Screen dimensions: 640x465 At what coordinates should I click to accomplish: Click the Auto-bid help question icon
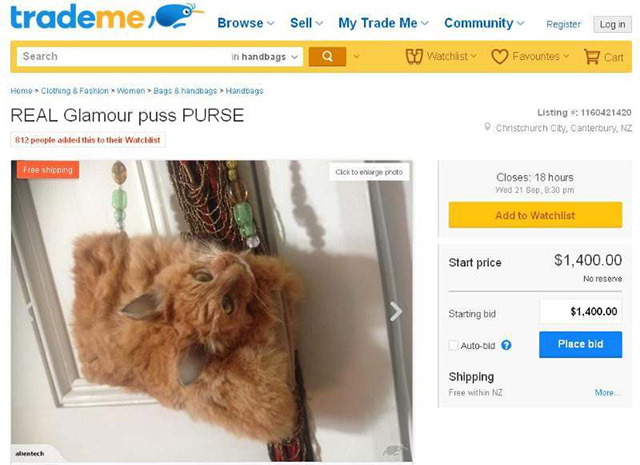pos(506,345)
